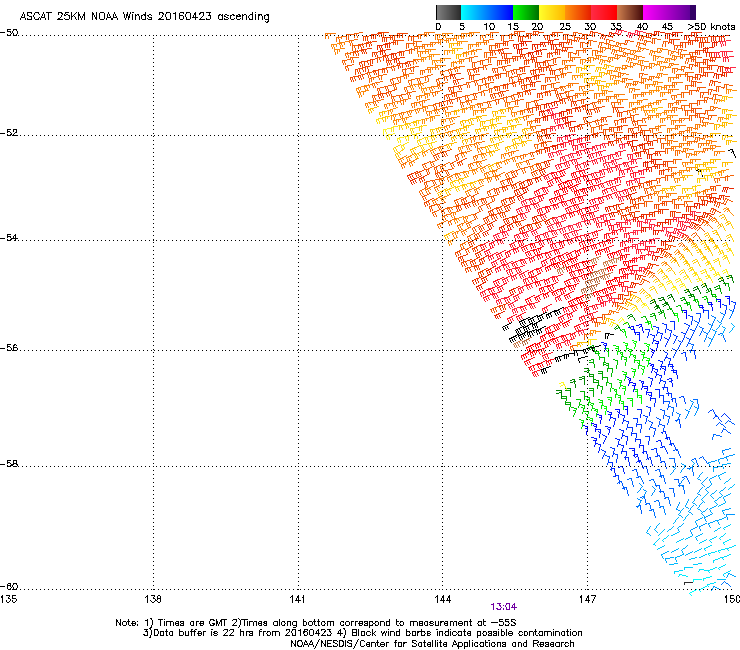Click the cyan-blue 5-15 knots legend swatch
Image resolution: width=740 pixels, height=650 pixels.
[x=487, y=12]
